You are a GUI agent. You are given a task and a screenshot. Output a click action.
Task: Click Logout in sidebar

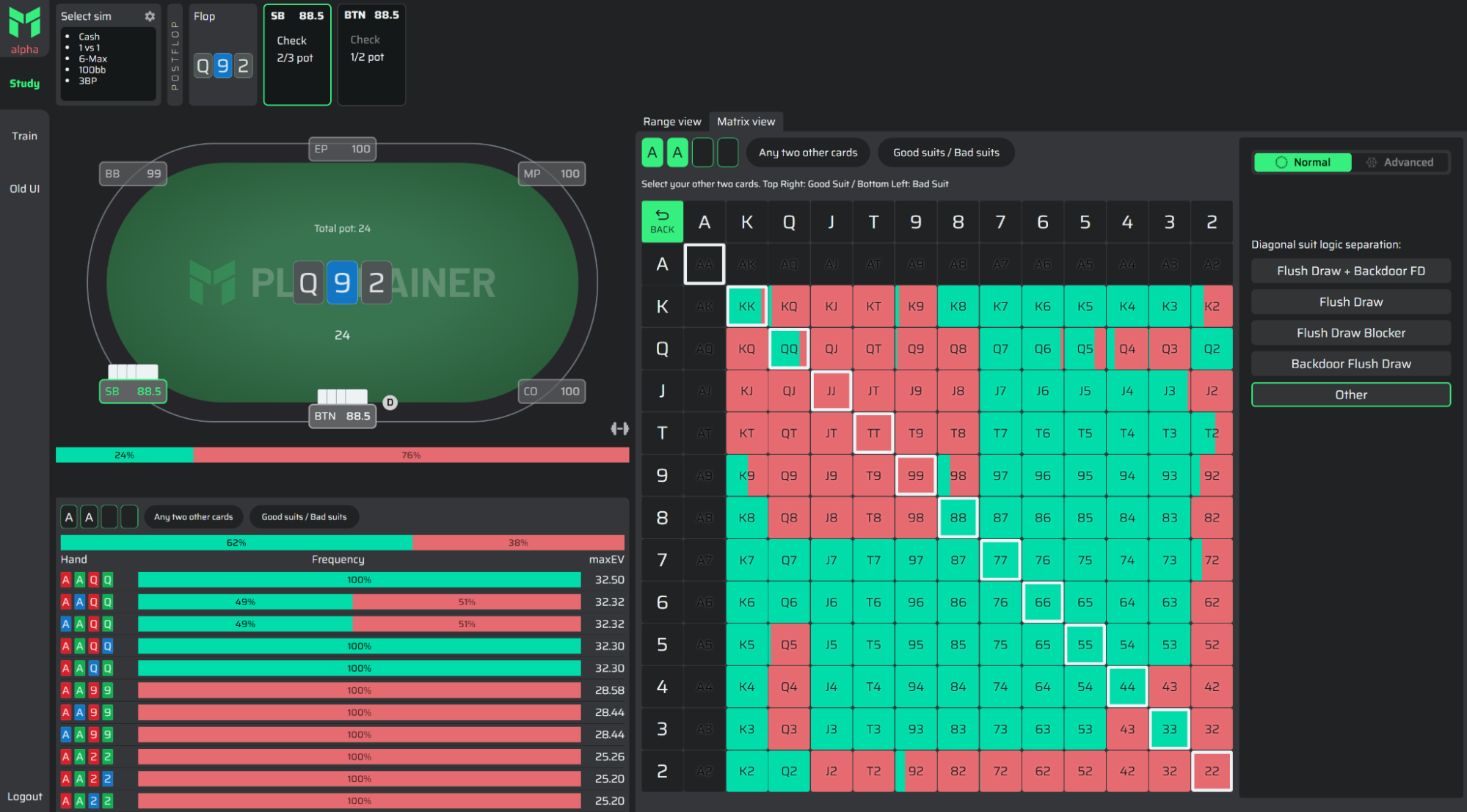click(x=24, y=797)
